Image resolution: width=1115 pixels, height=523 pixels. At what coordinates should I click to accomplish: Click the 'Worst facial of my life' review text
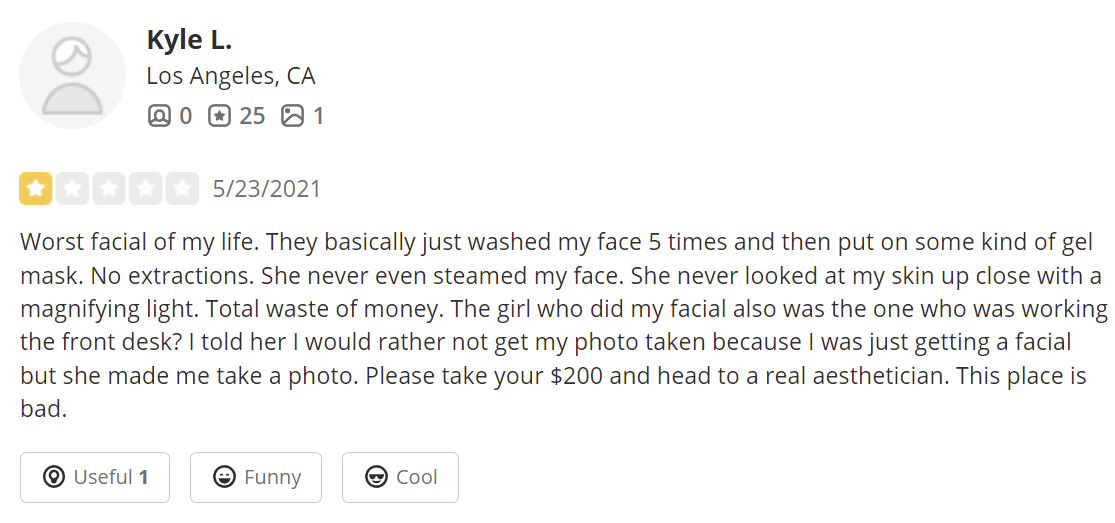(x=137, y=242)
